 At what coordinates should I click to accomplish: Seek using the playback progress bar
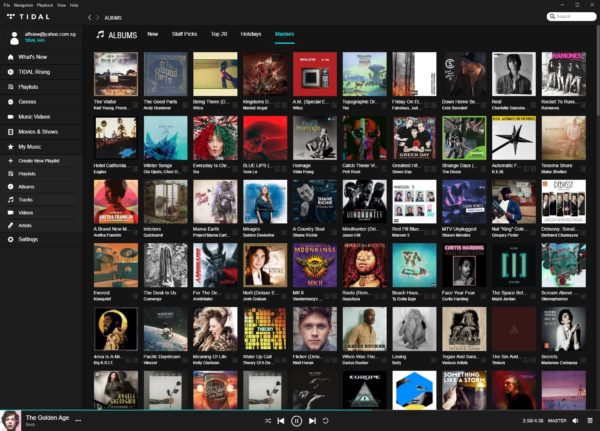(300, 410)
